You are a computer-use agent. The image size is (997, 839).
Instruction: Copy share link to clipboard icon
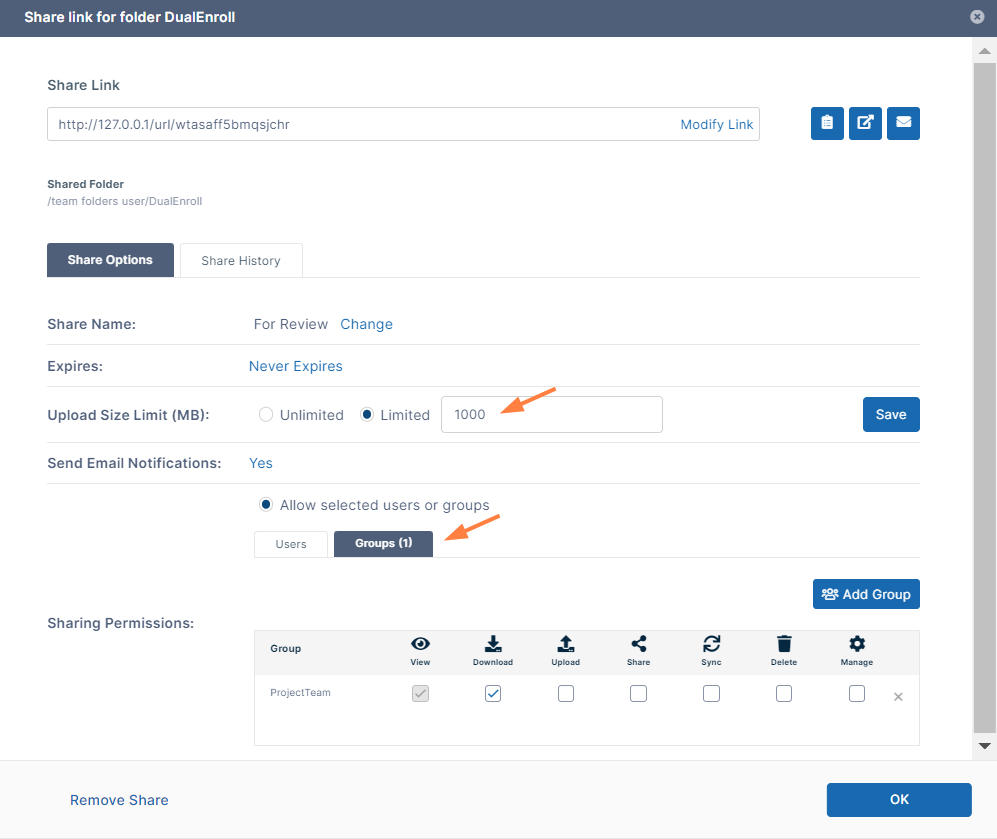827,123
